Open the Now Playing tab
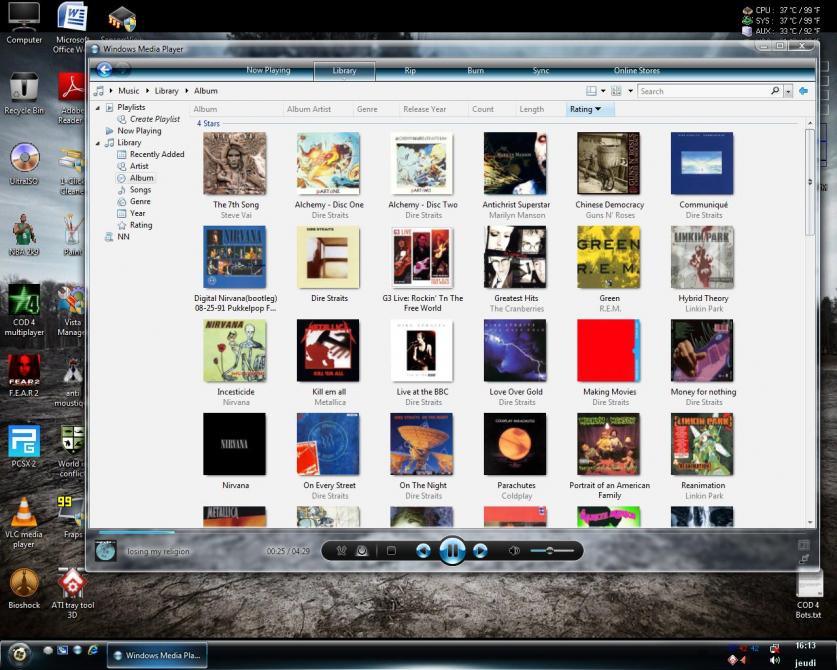This screenshot has height=670, width=837. click(268, 70)
